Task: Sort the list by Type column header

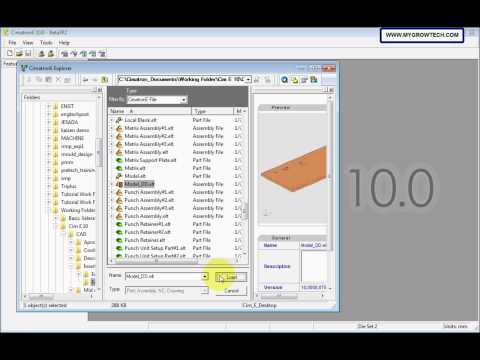Action: pyautogui.click(x=212, y=111)
